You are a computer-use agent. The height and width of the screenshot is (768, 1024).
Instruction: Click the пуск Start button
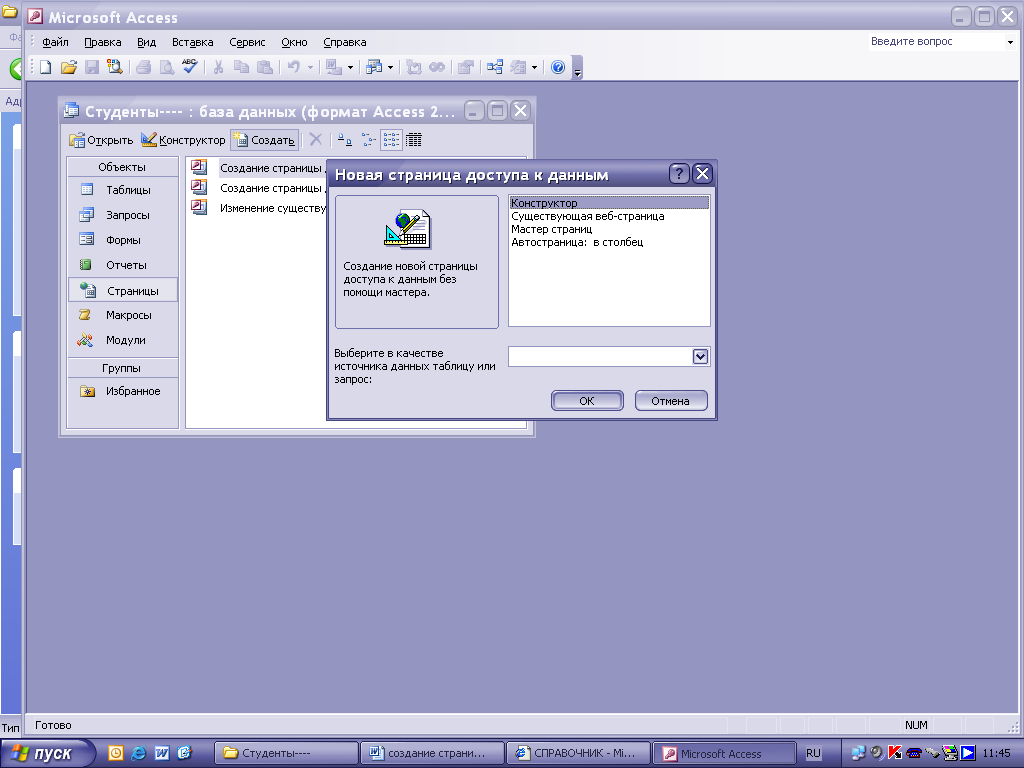click(x=47, y=753)
